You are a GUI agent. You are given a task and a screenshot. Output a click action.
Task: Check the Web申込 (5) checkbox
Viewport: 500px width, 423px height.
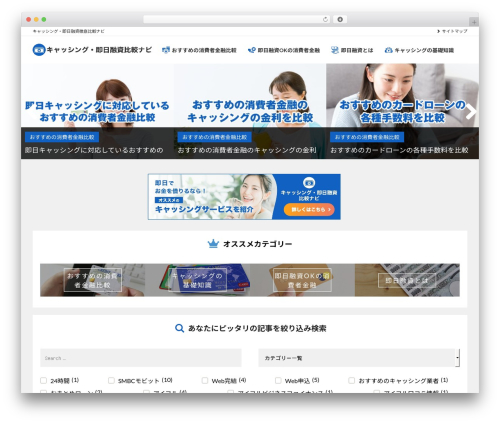point(278,380)
